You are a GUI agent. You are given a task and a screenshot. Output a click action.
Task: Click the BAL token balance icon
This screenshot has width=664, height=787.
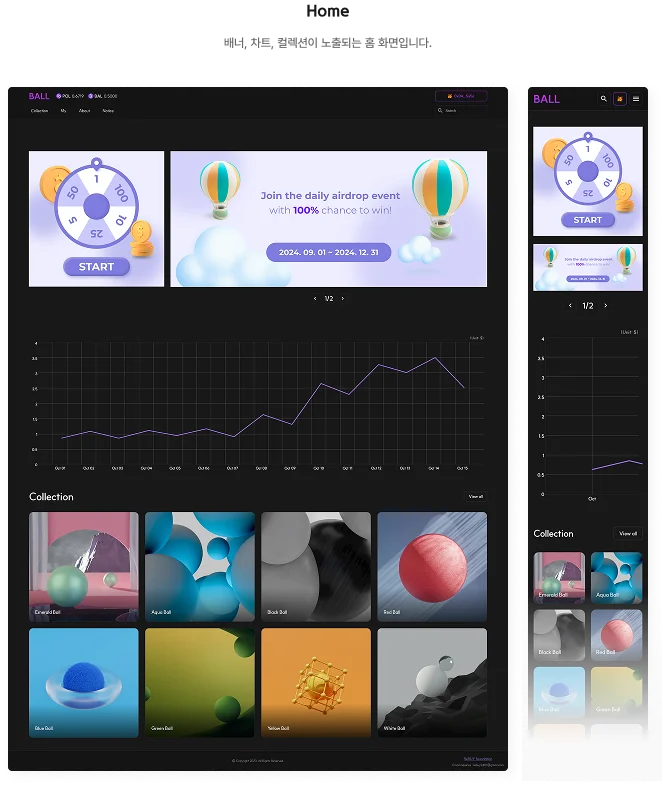(91, 96)
